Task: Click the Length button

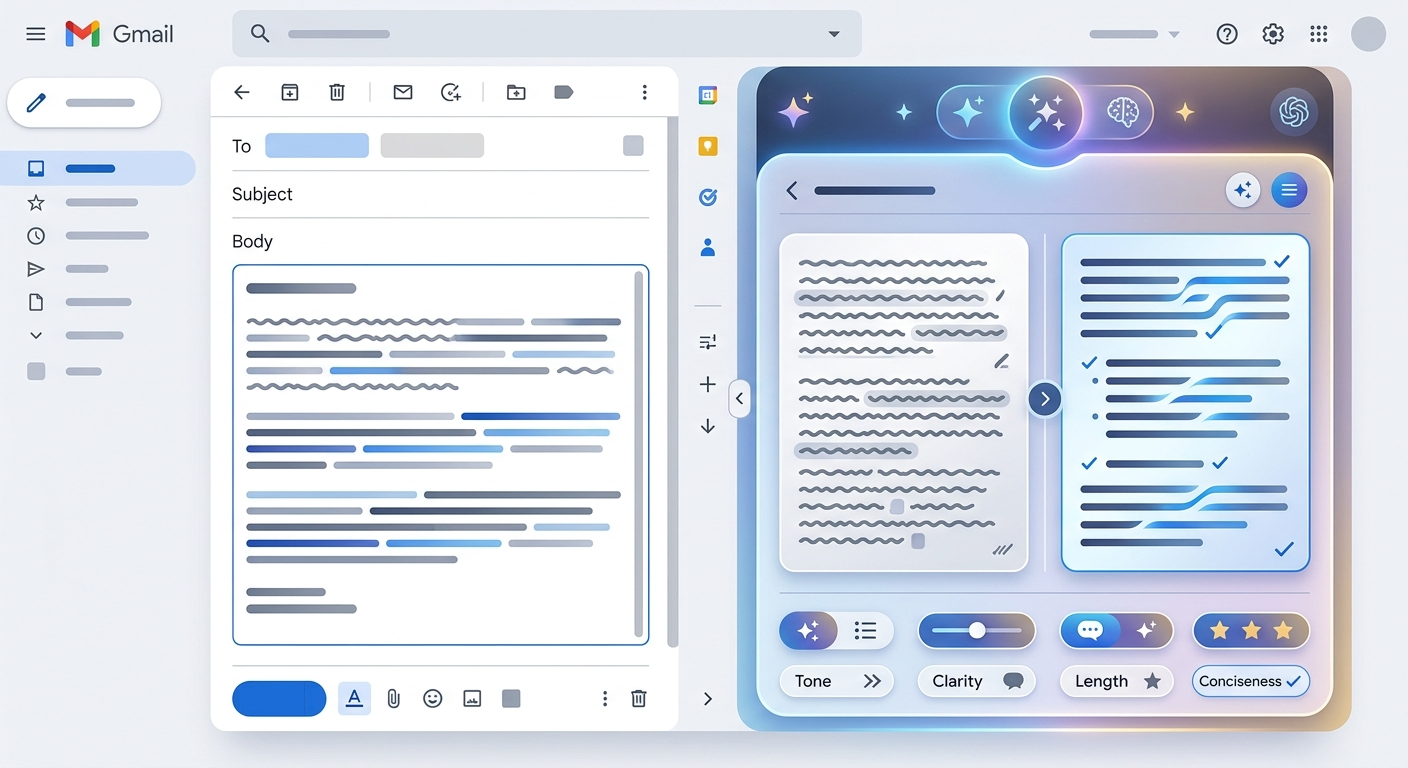Action: coord(1117,681)
